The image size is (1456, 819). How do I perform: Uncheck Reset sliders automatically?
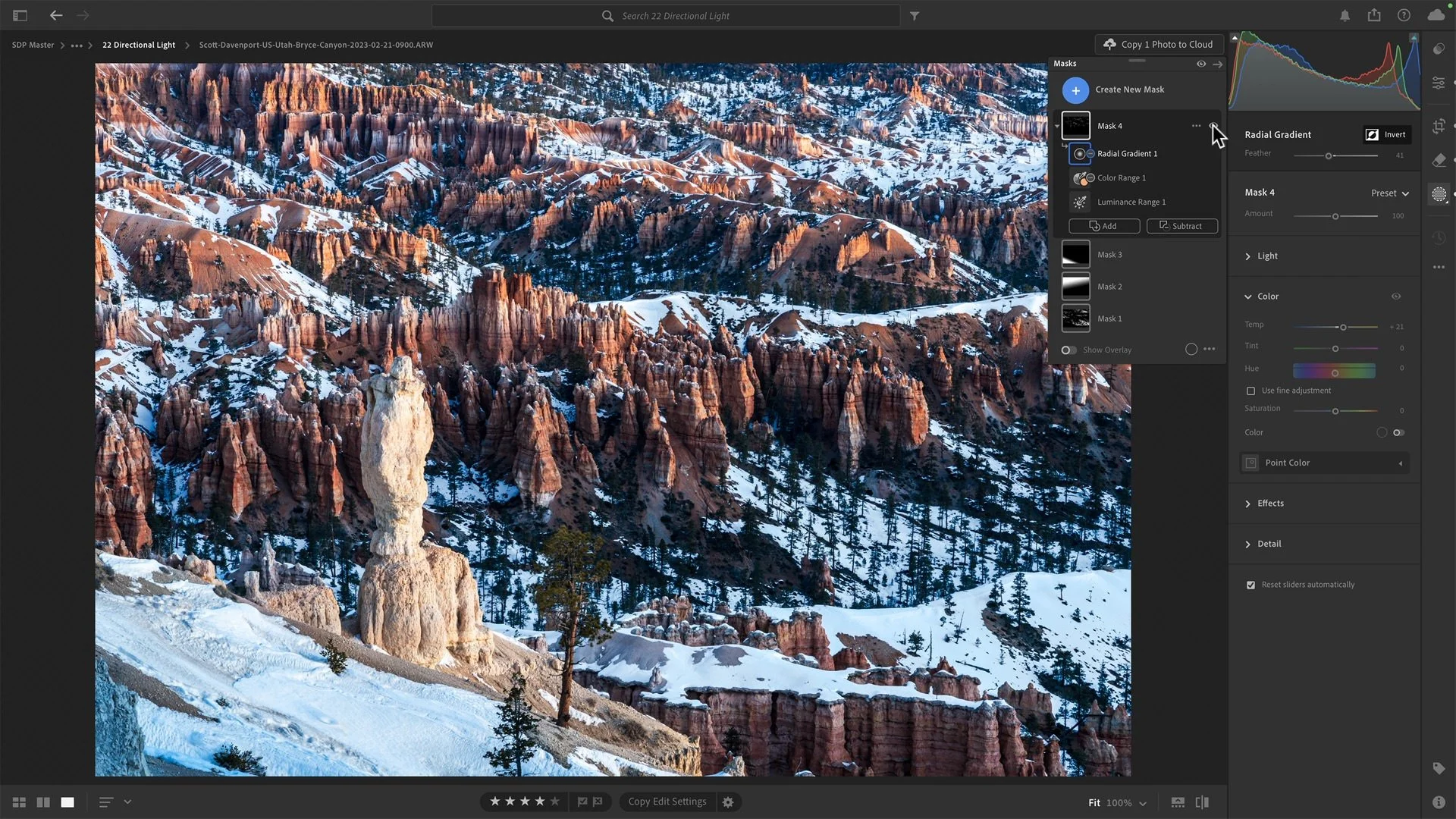[1250, 585]
